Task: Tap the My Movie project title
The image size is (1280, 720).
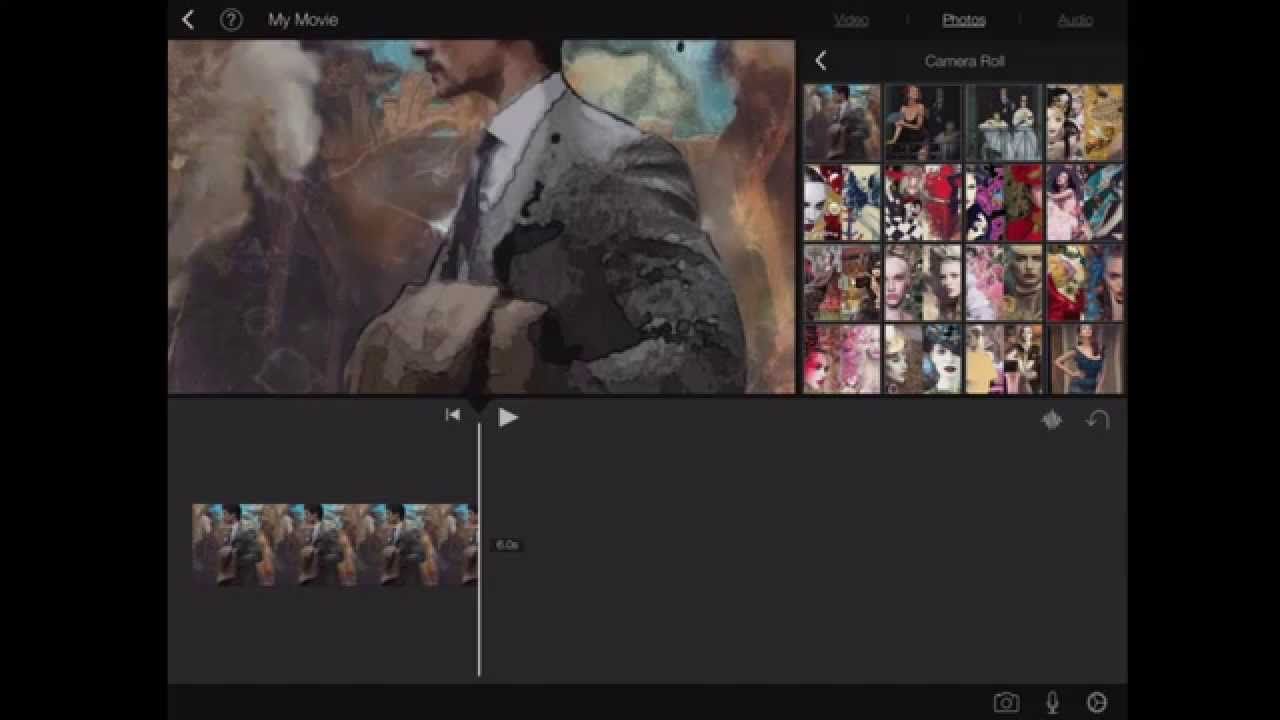Action: [x=303, y=20]
